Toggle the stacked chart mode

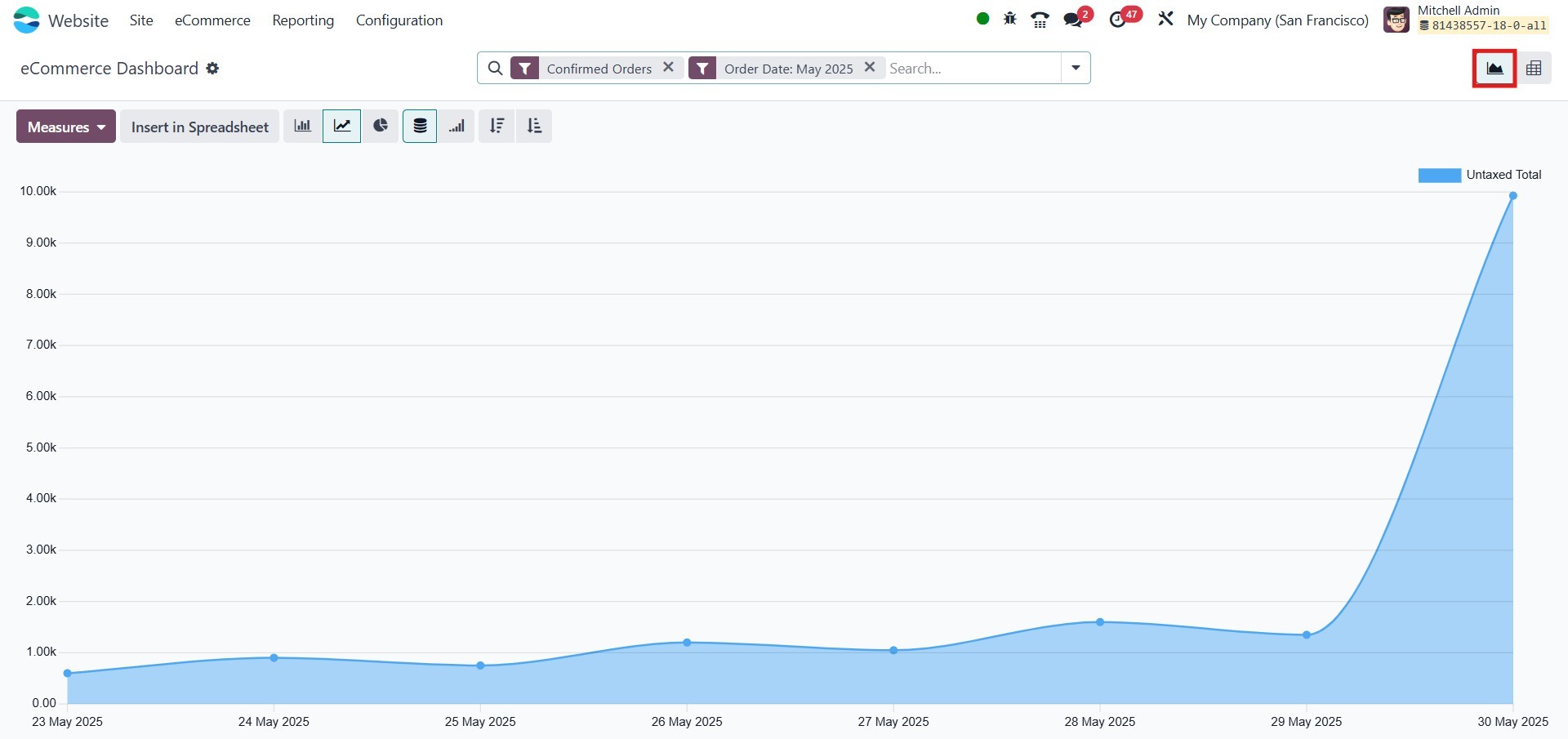420,126
